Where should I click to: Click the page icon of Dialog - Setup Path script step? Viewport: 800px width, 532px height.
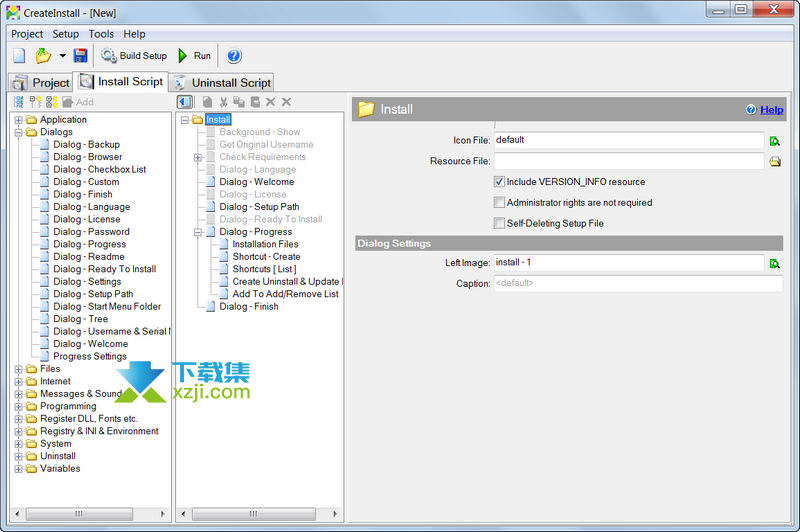211,207
